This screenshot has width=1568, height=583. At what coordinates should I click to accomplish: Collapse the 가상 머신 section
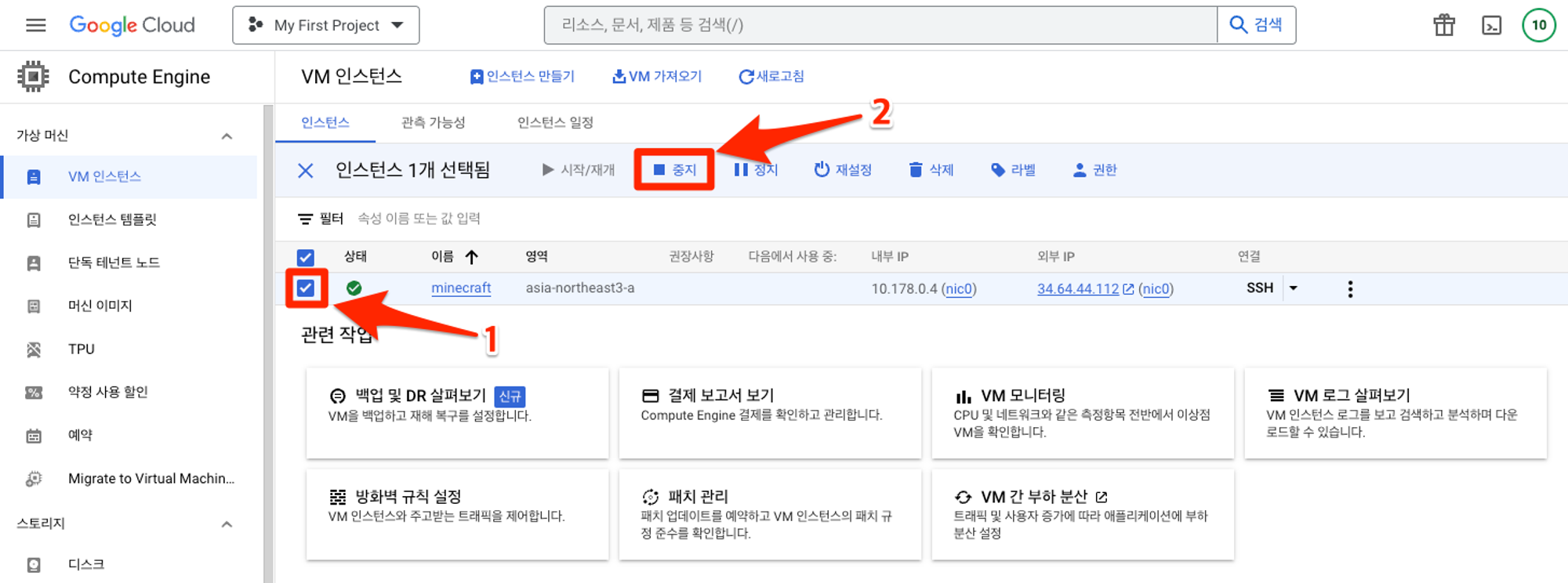pos(227,136)
